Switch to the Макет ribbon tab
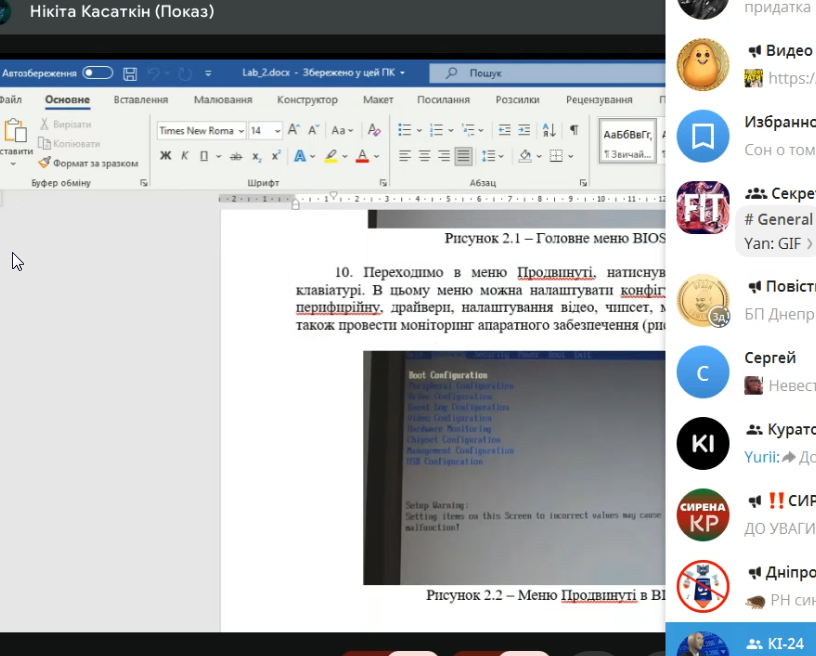This screenshot has height=656, width=816. 378,99
